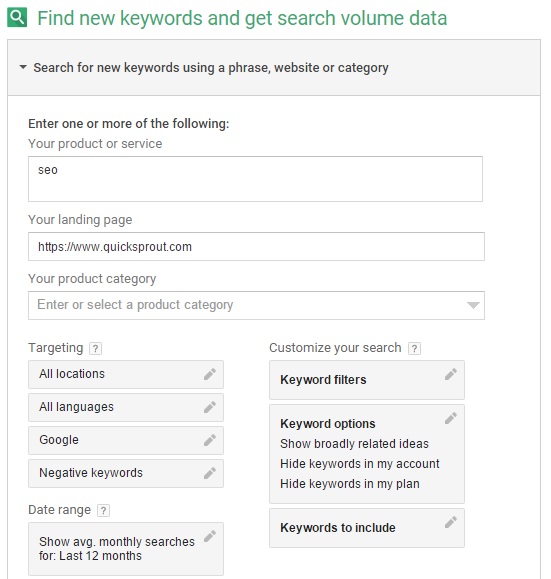Collapse Search for new keywords section
This screenshot has width=551, height=579.
pos(23,67)
